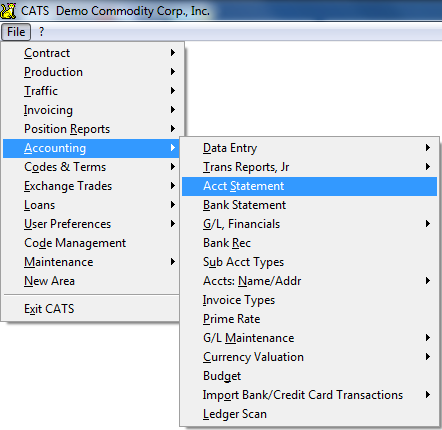This screenshot has width=442, height=430.
Task: Select Ledger Scan
Action: click(309, 414)
